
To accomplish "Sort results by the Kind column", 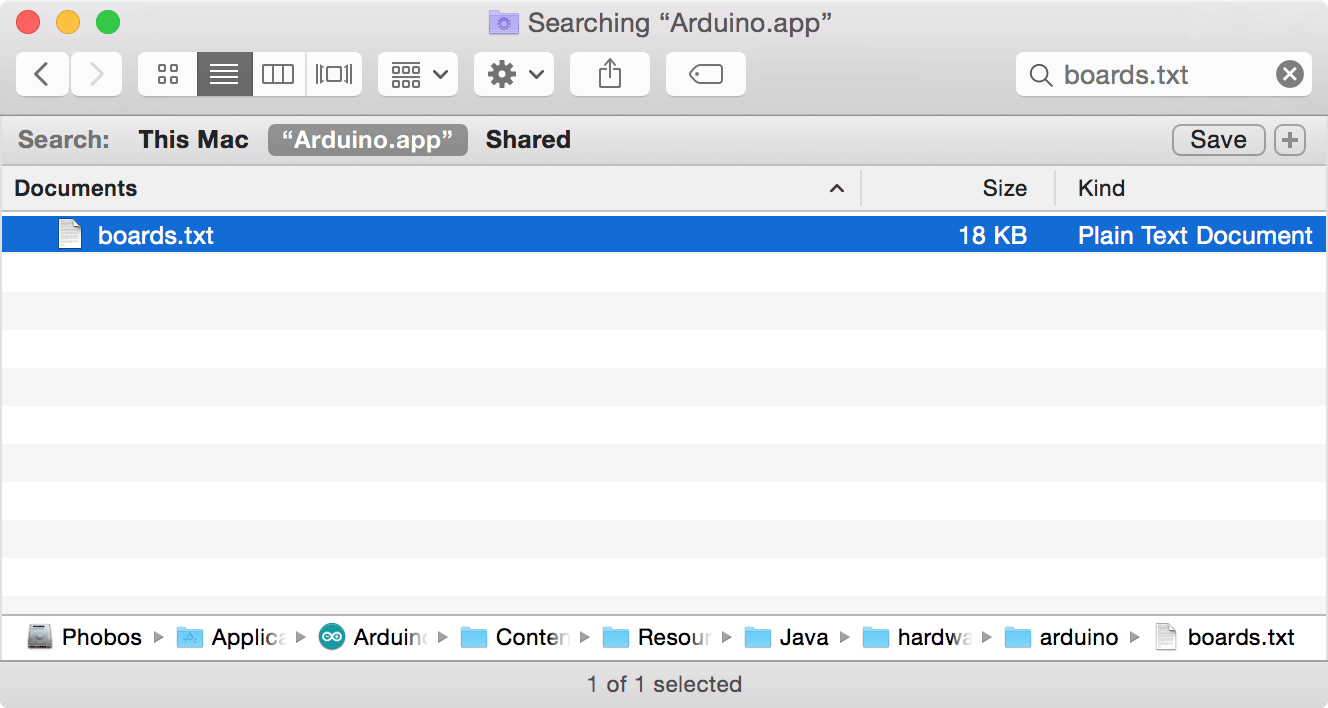I will coord(1100,188).
